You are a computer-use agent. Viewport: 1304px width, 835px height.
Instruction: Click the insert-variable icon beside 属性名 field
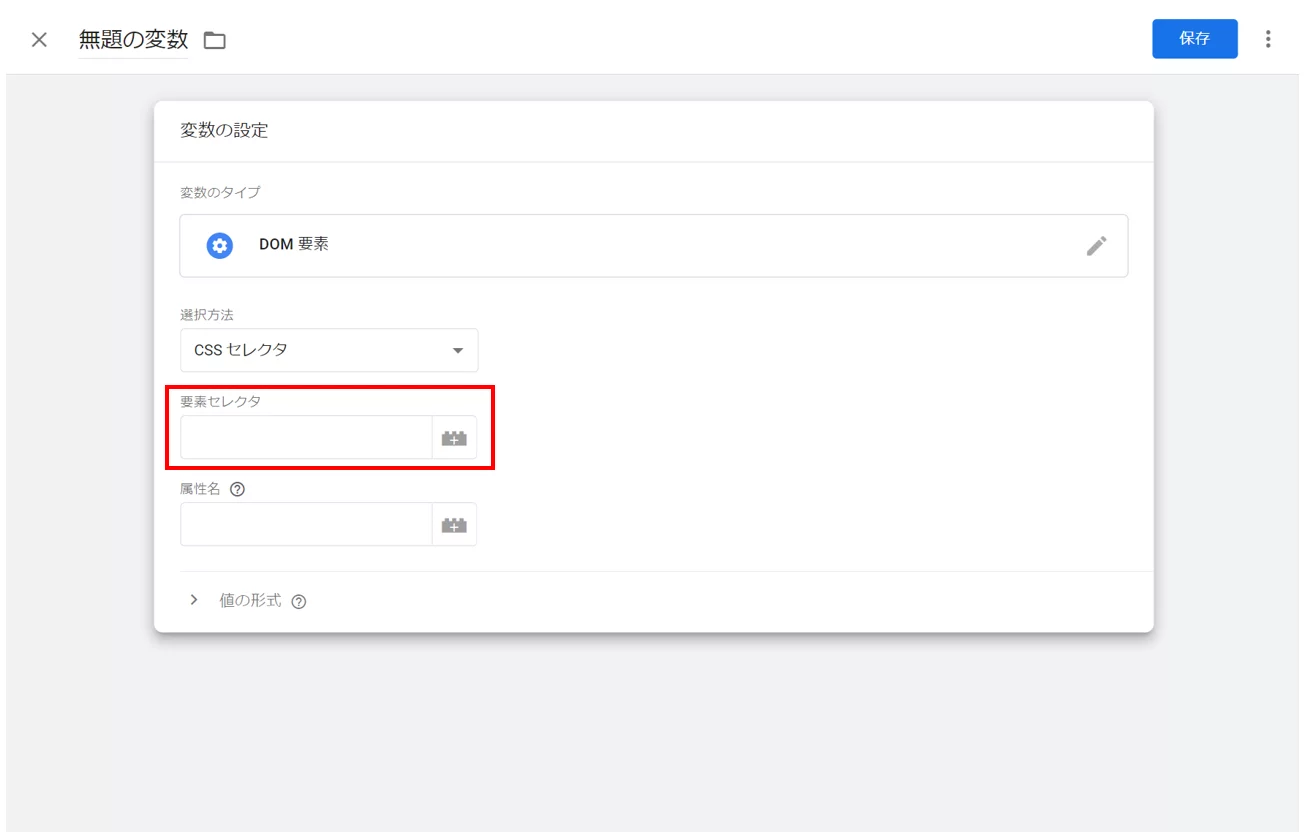pos(454,525)
